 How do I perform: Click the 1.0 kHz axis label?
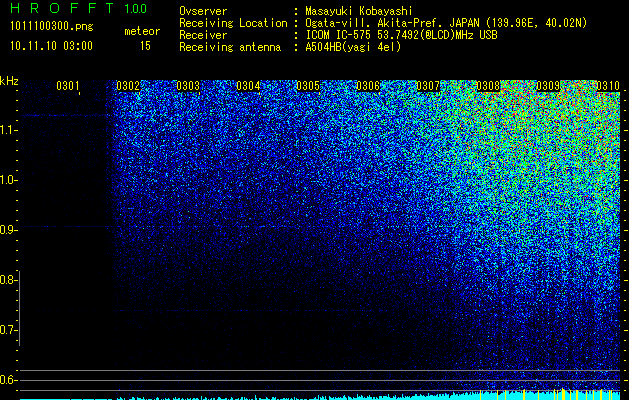(8, 180)
